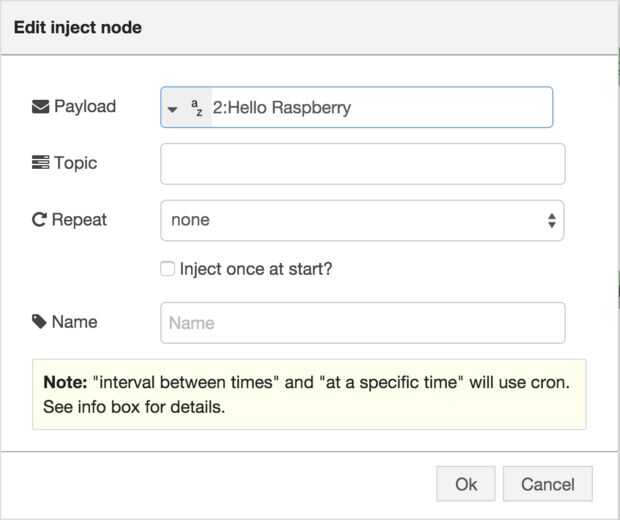Focus the Name input field
The width and height of the screenshot is (620, 520).
click(x=362, y=323)
